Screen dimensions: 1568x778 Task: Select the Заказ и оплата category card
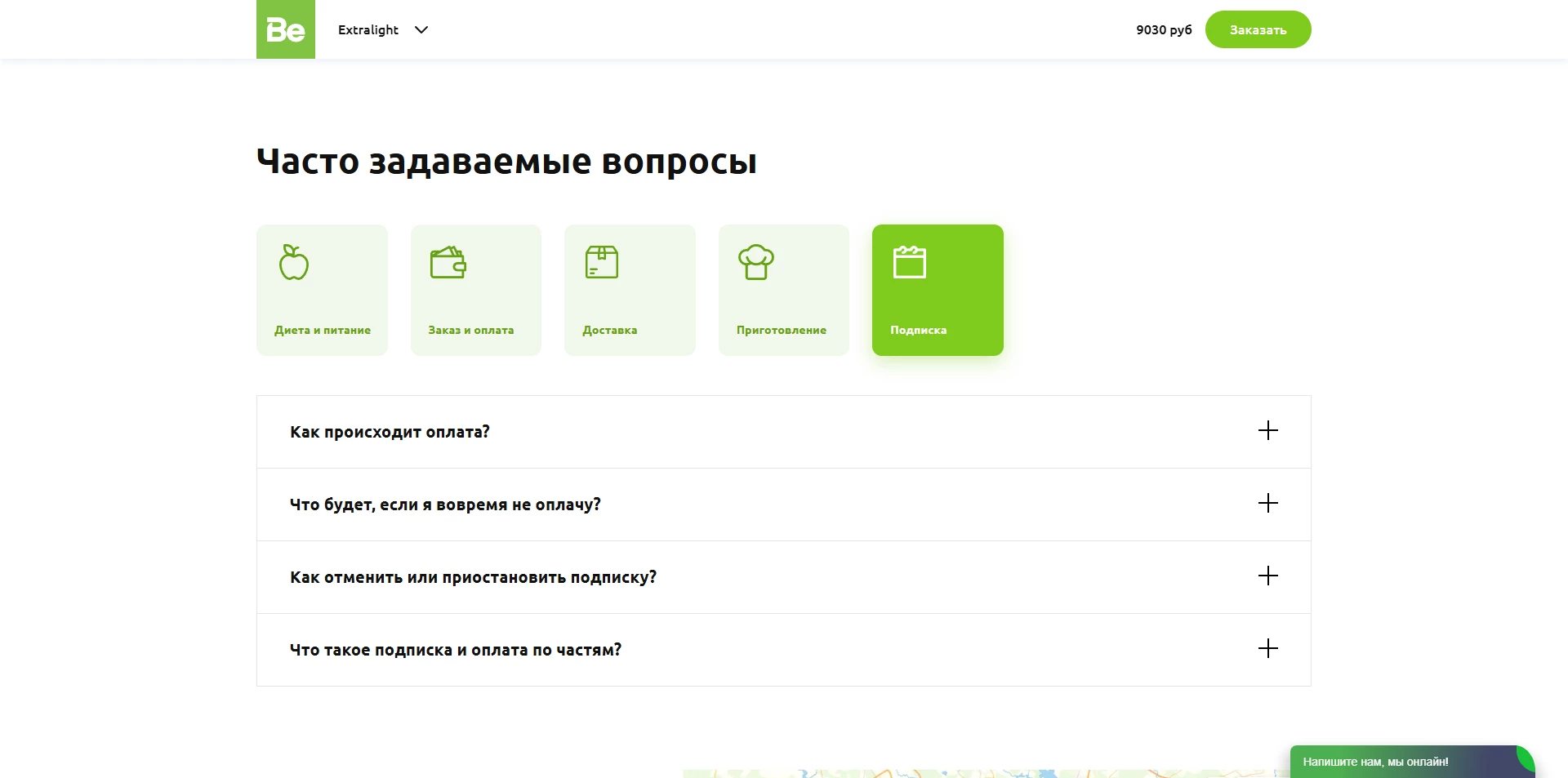point(476,290)
